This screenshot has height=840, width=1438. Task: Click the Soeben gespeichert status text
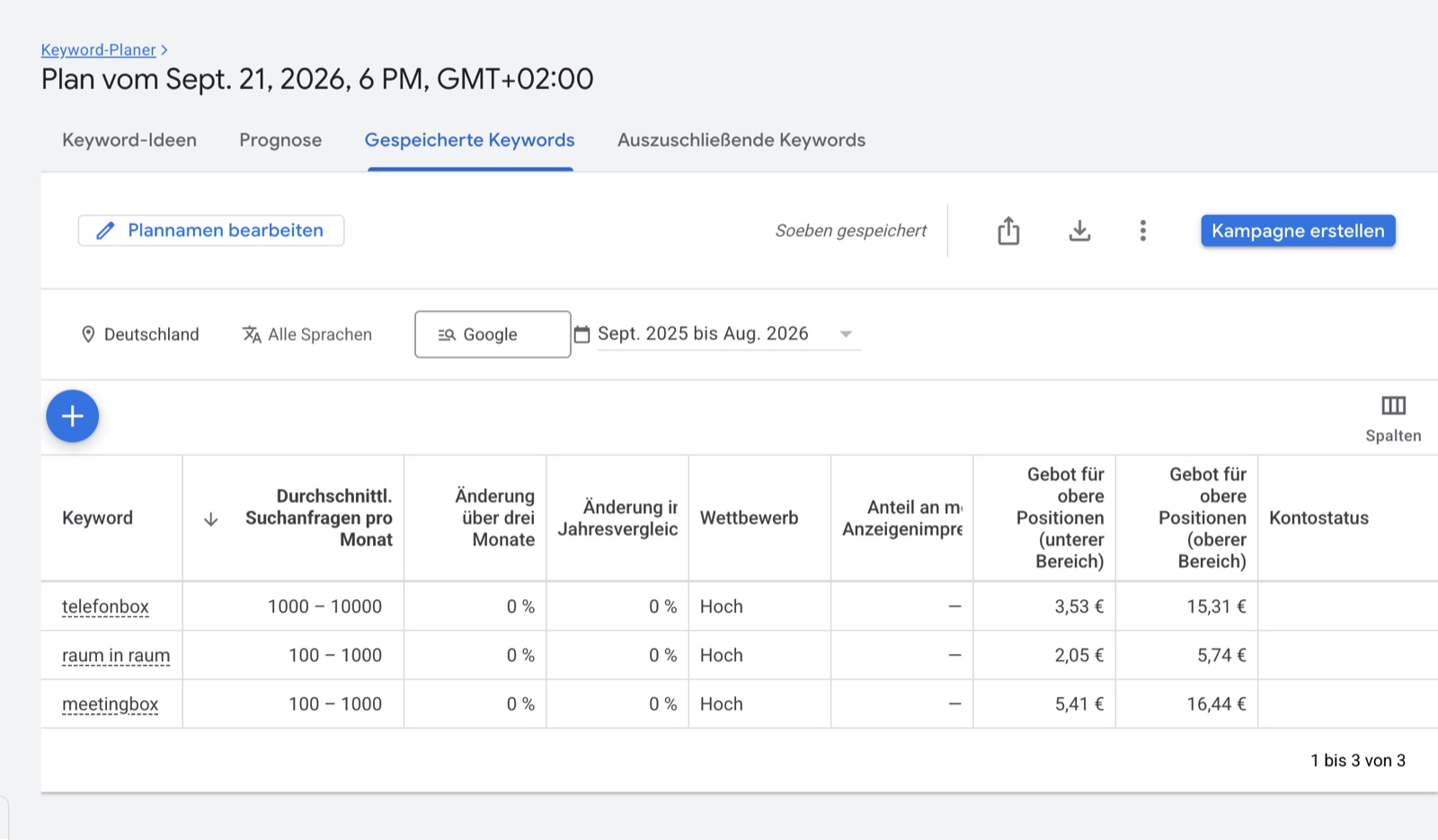[x=851, y=231]
